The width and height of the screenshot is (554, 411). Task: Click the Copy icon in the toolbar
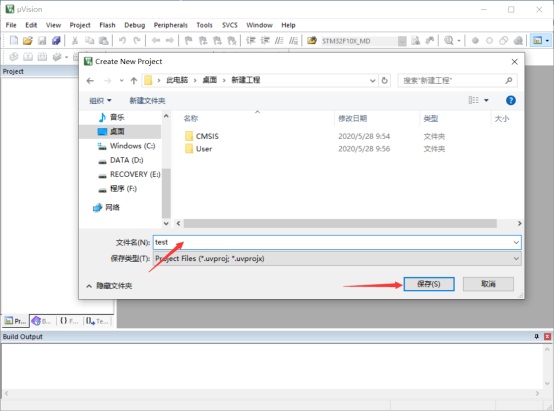pos(89,41)
